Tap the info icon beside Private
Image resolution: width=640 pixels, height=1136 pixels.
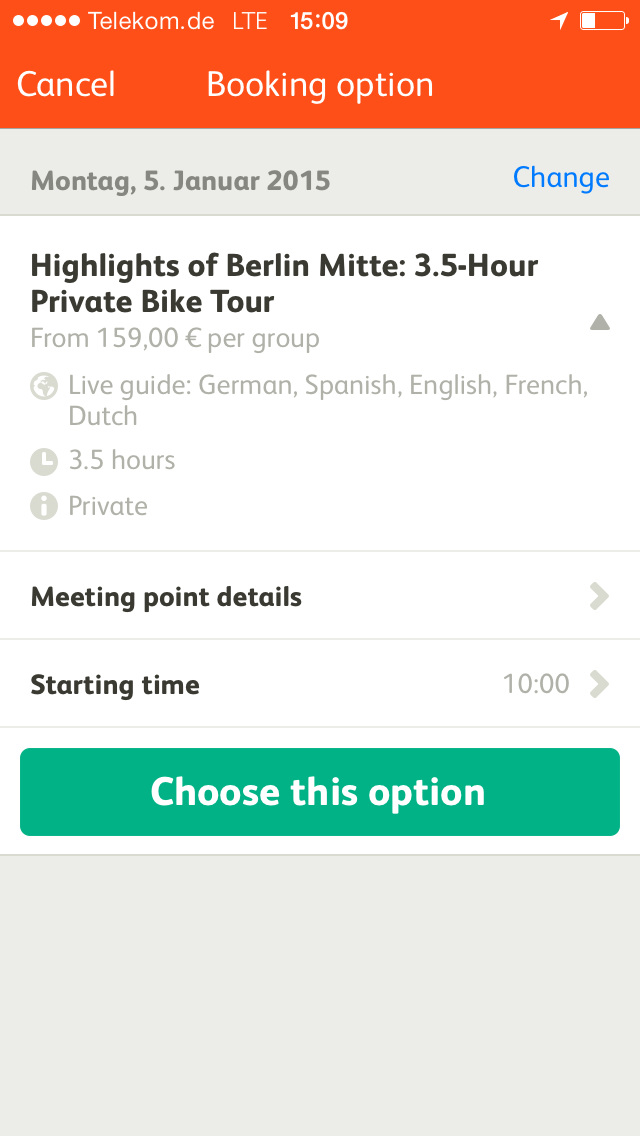pos(44,506)
